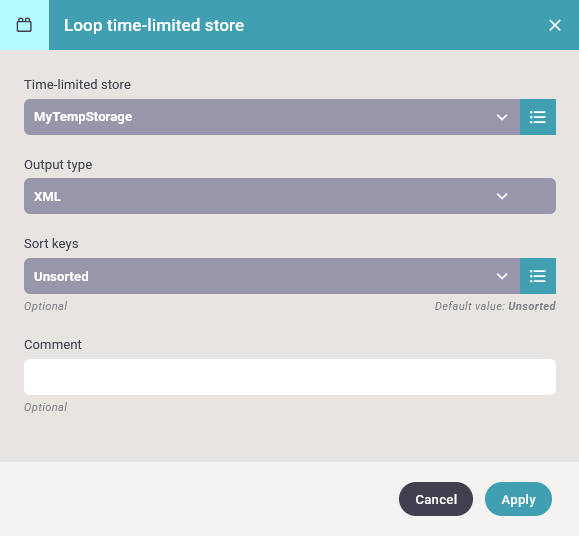Click the chevron in Sort keys field
This screenshot has width=579, height=536.
click(502, 276)
